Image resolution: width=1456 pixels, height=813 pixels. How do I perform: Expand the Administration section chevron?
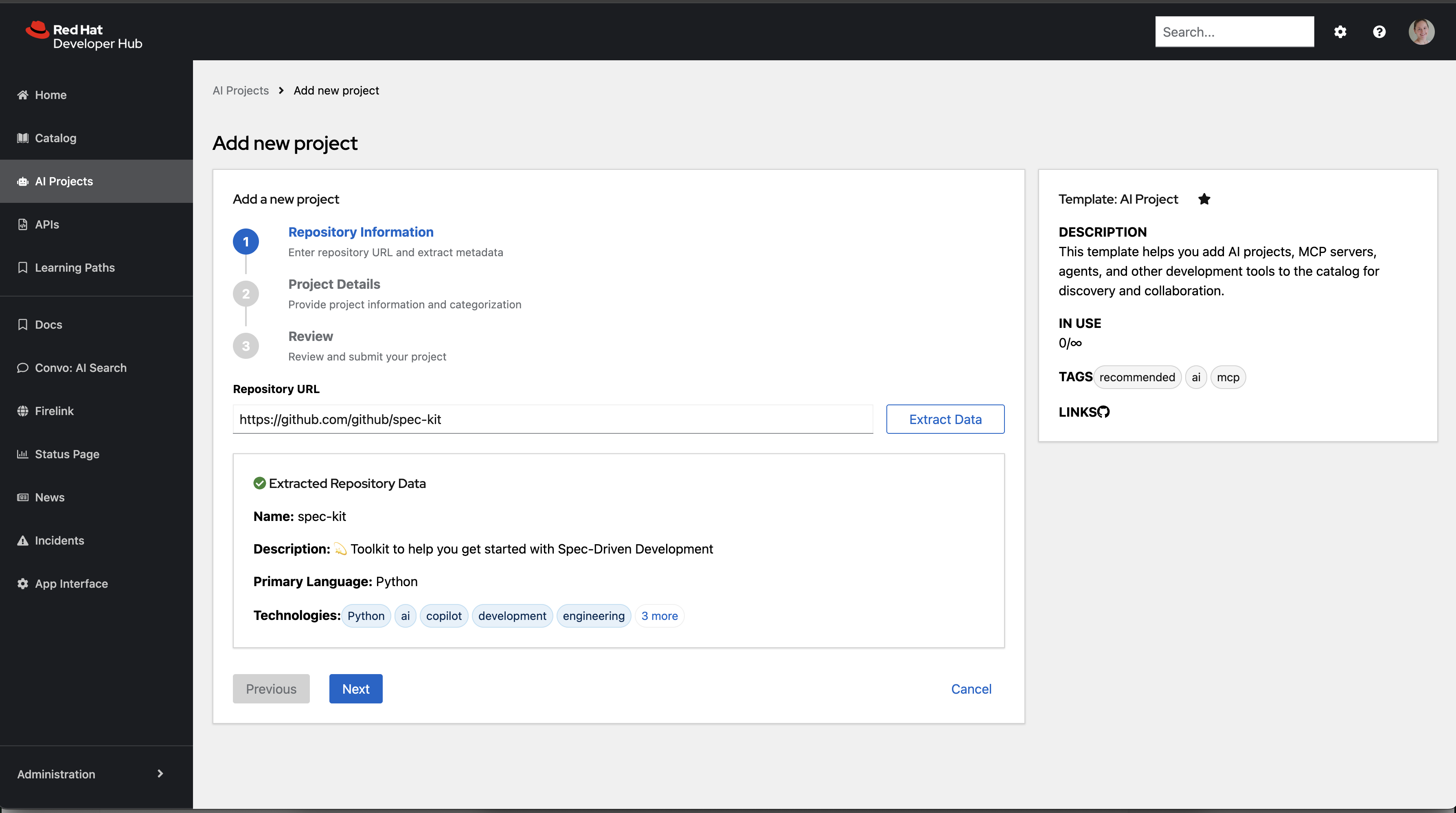point(160,773)
